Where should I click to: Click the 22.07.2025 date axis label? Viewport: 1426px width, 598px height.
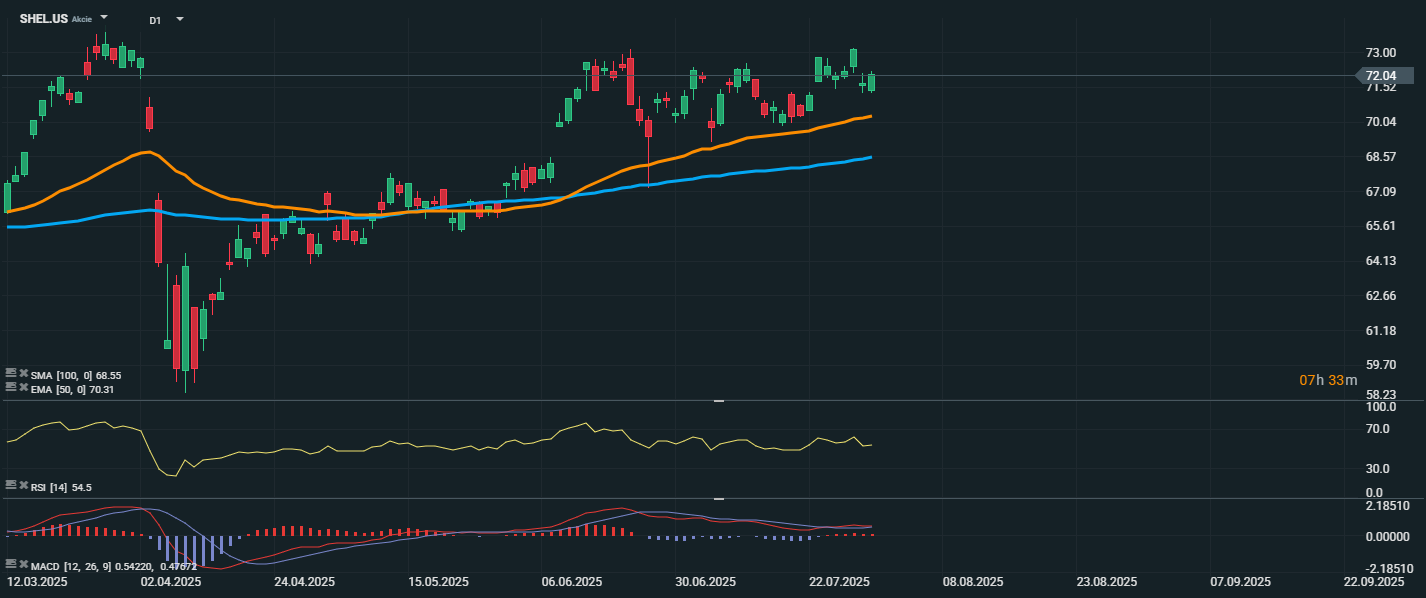click(839, 581)
